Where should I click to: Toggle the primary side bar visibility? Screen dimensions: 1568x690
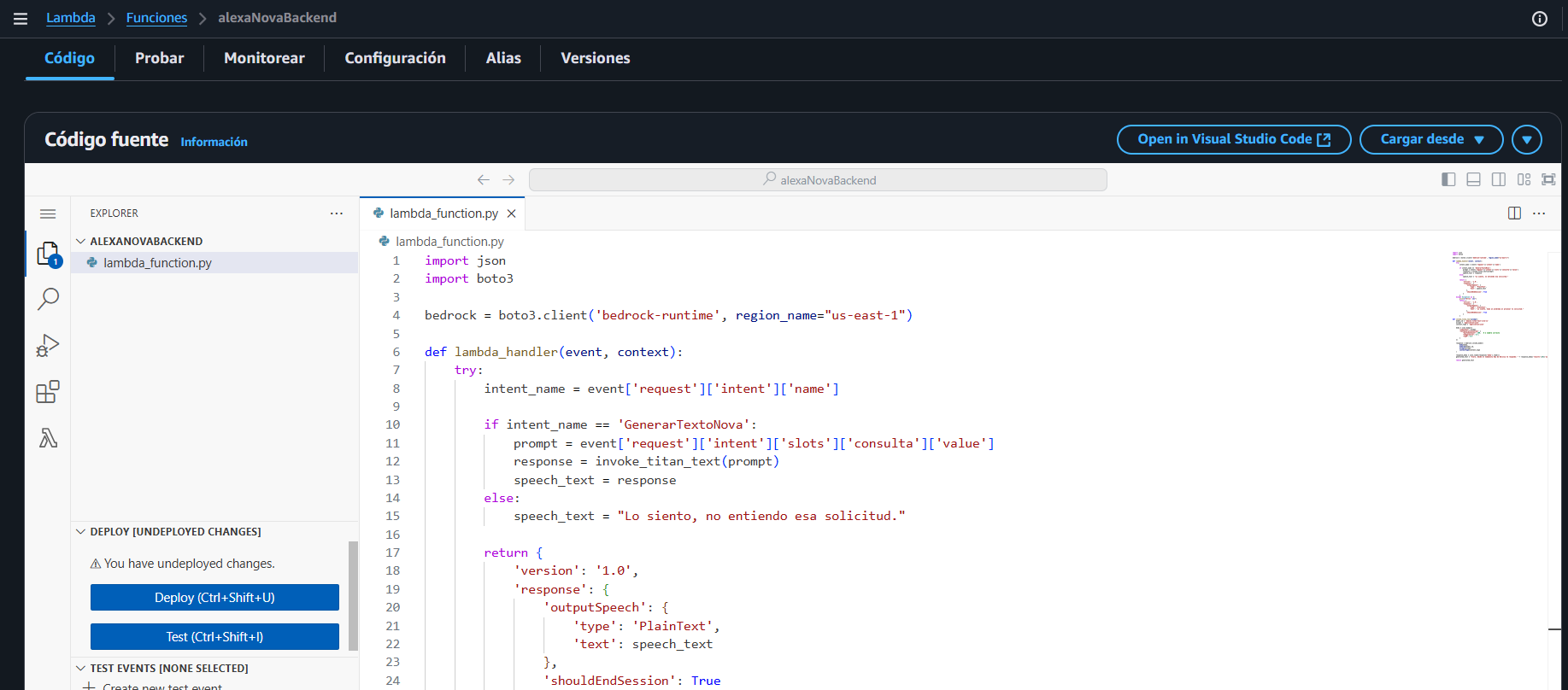[1448, 179]
